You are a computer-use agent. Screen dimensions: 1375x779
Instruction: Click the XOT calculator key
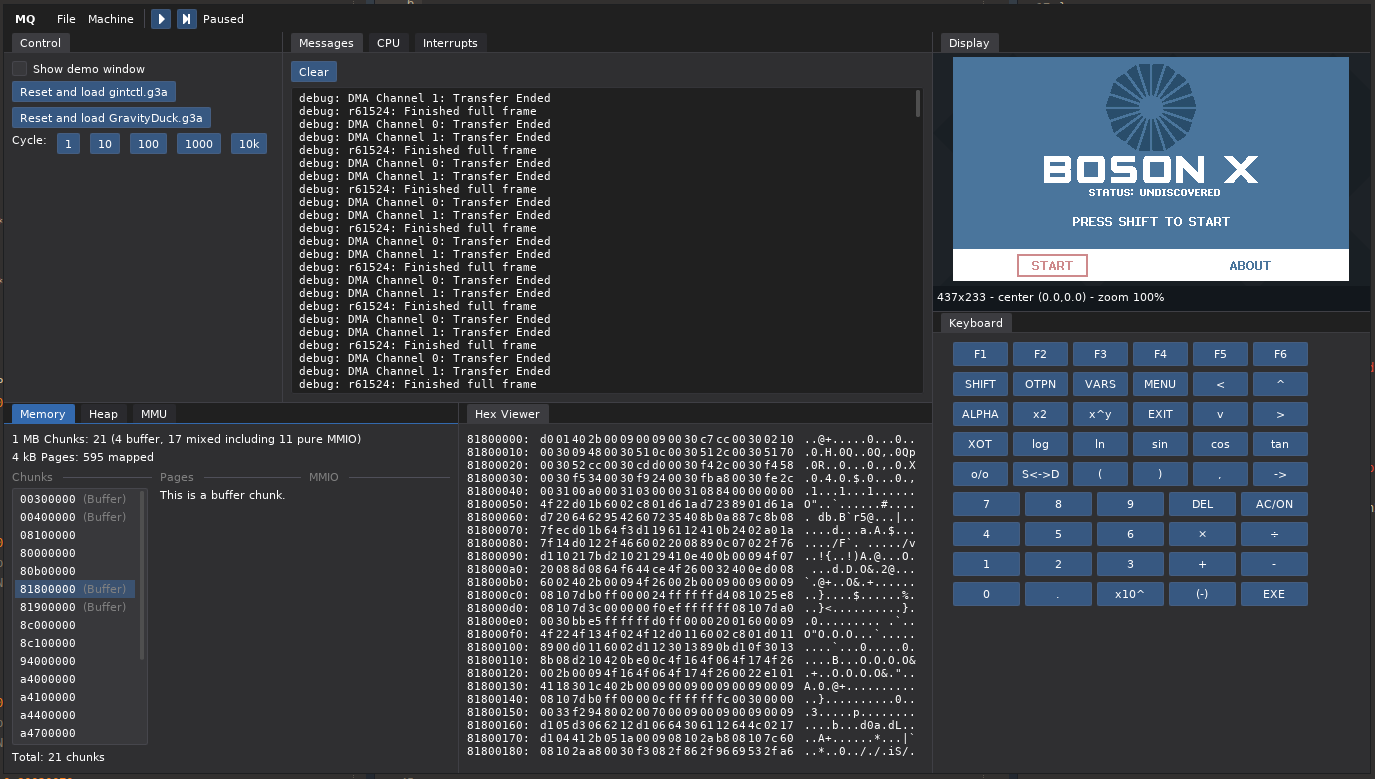(x=980, y=444)
